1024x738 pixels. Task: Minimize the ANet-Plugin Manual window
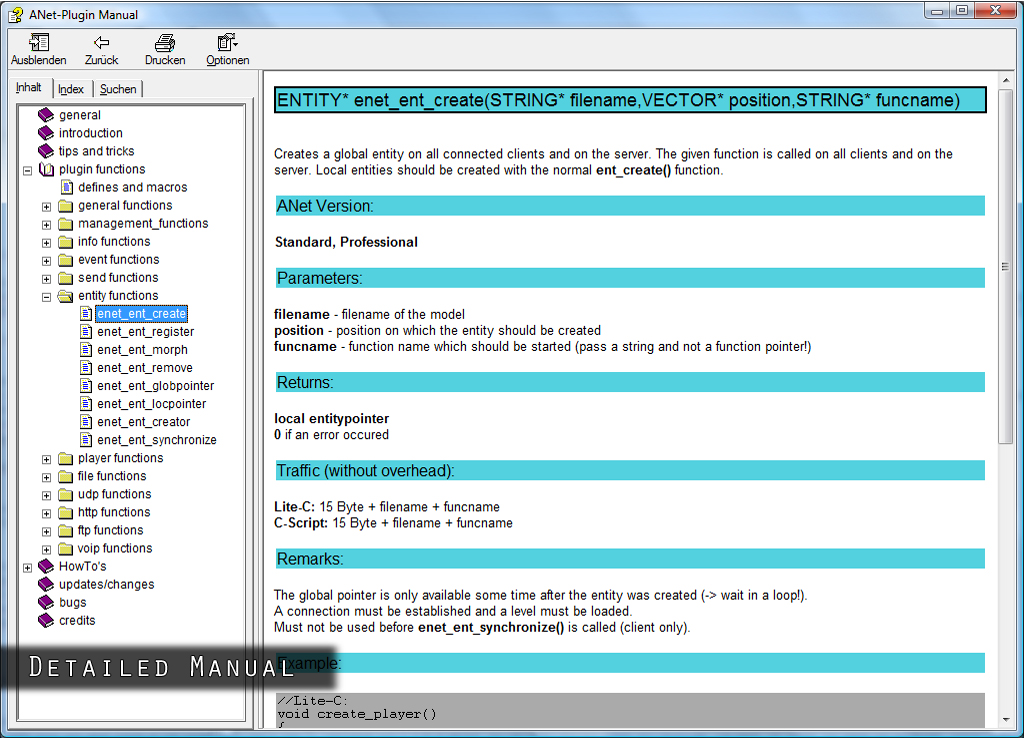coord(937,10)
